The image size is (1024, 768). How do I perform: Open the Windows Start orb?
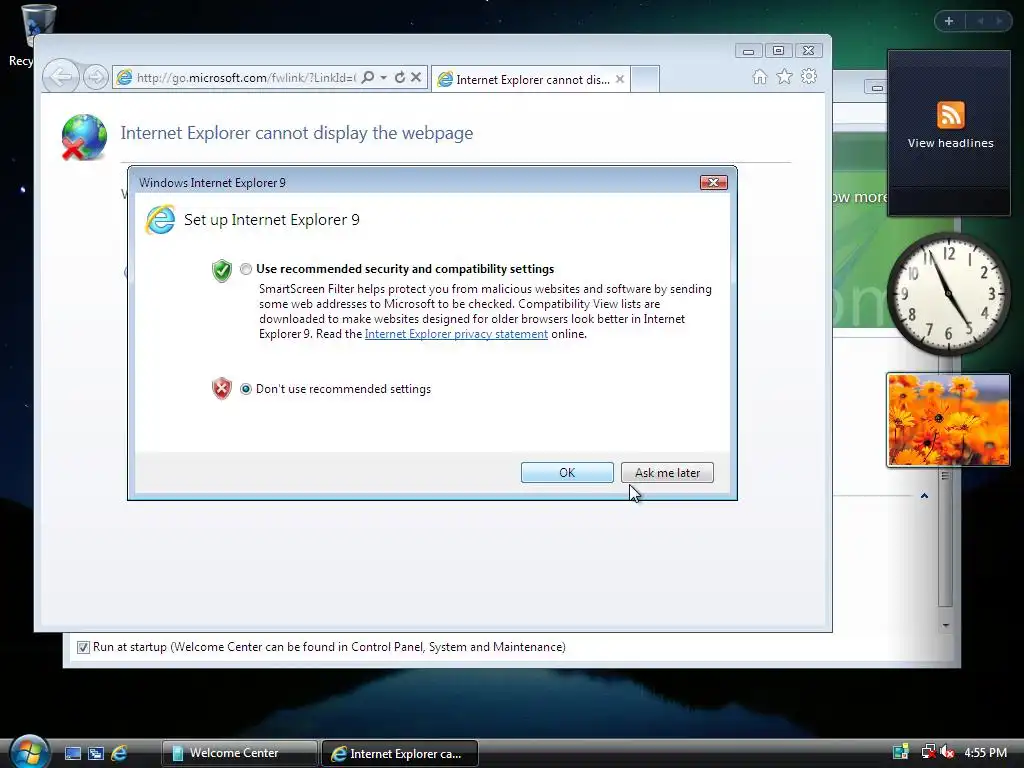28,752
